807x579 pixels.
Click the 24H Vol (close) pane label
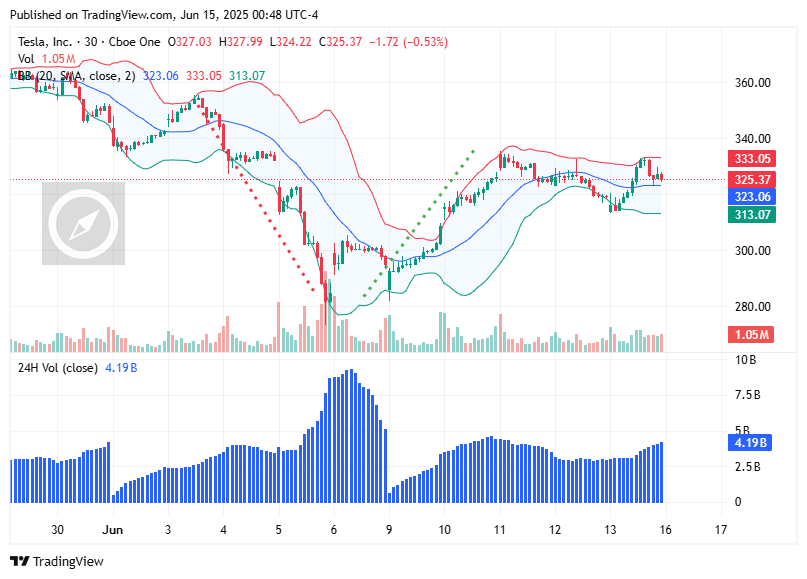58,367
